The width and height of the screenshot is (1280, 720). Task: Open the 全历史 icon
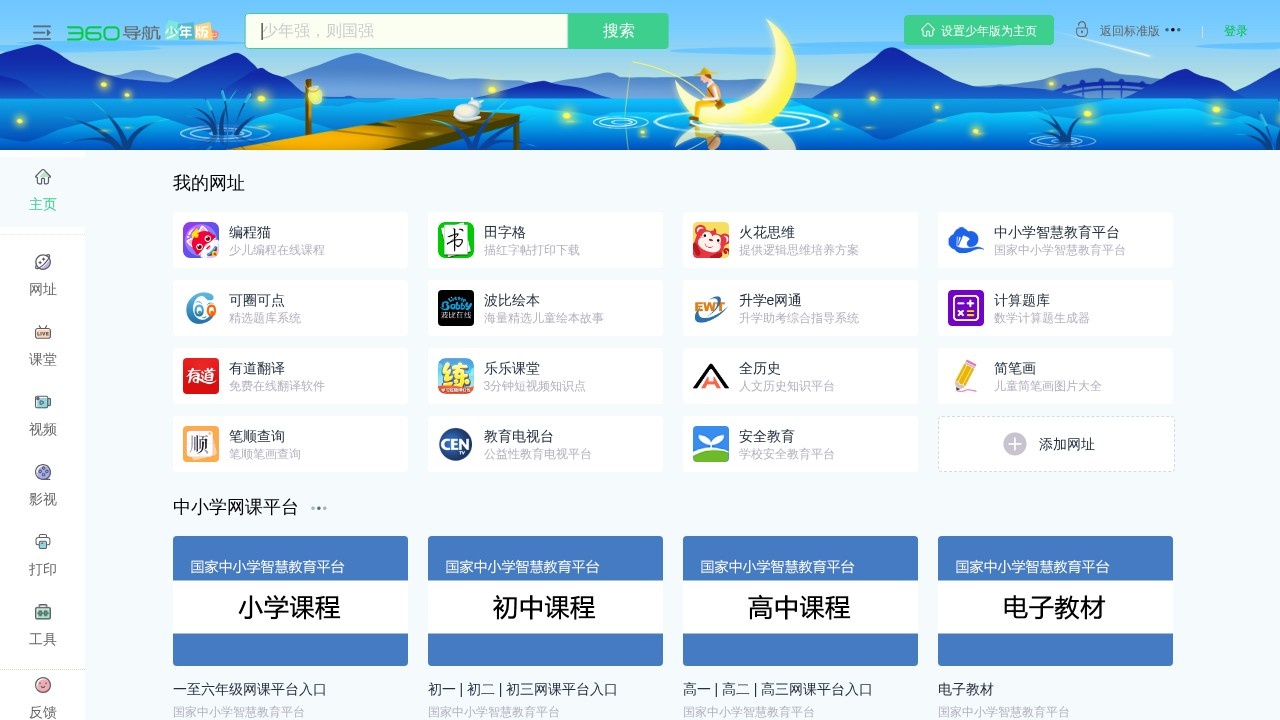pyautogui.click(x=711, y=376)
